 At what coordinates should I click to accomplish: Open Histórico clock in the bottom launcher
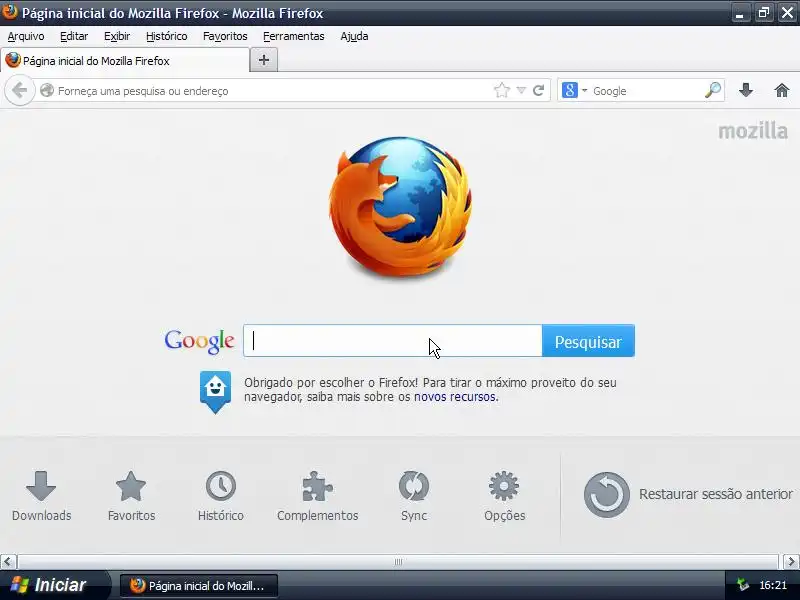(x=220, y=496)
